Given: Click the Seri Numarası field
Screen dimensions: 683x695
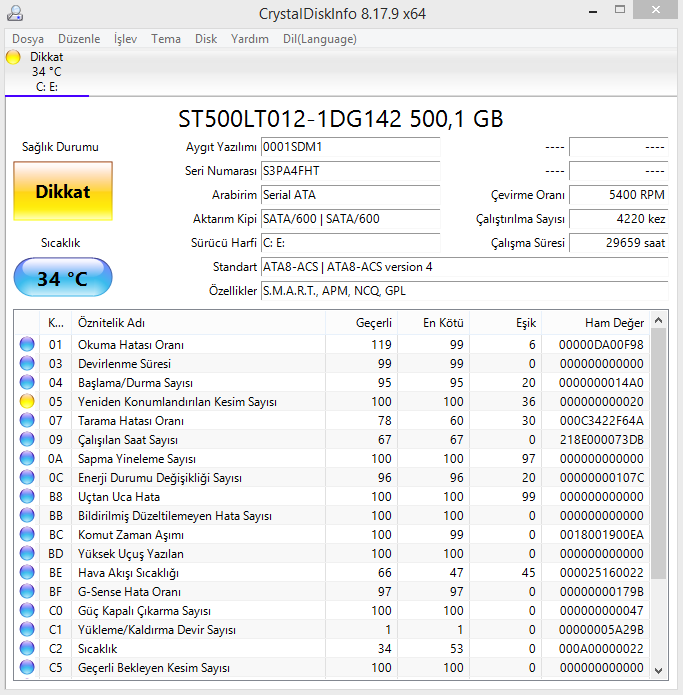Looking at the screenshot, I should pyautogui.click(x=350, y=171).
